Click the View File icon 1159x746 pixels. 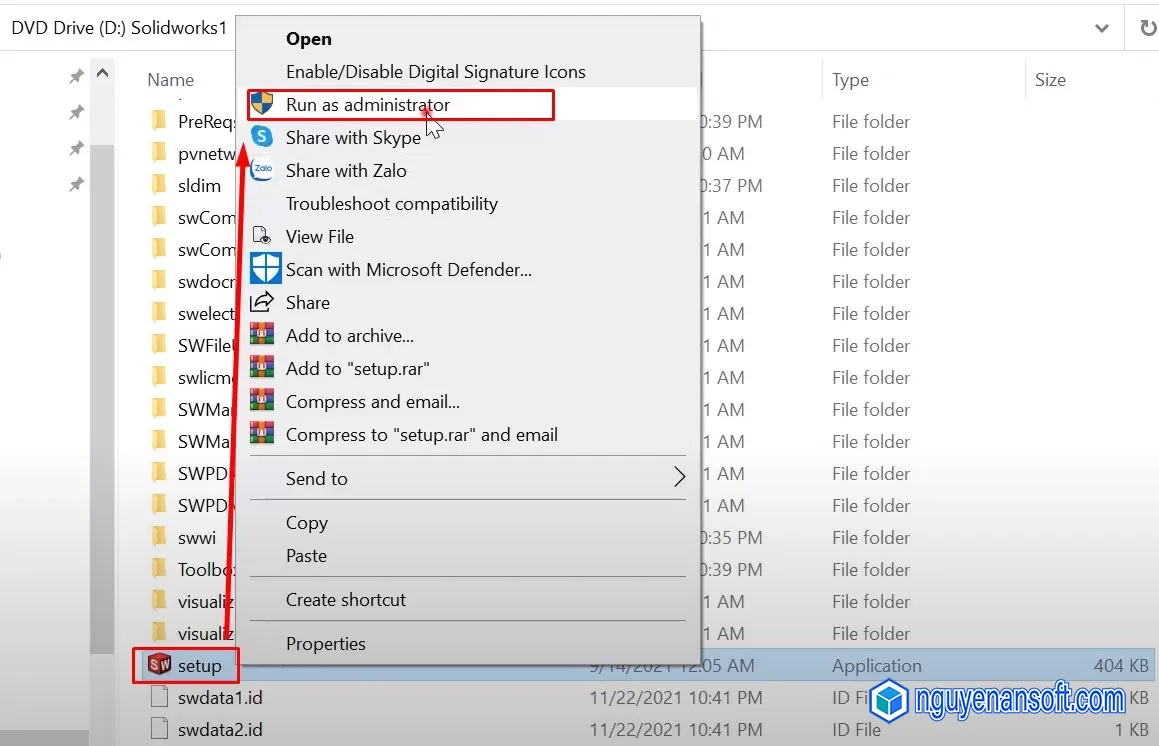tap(263, 236)
